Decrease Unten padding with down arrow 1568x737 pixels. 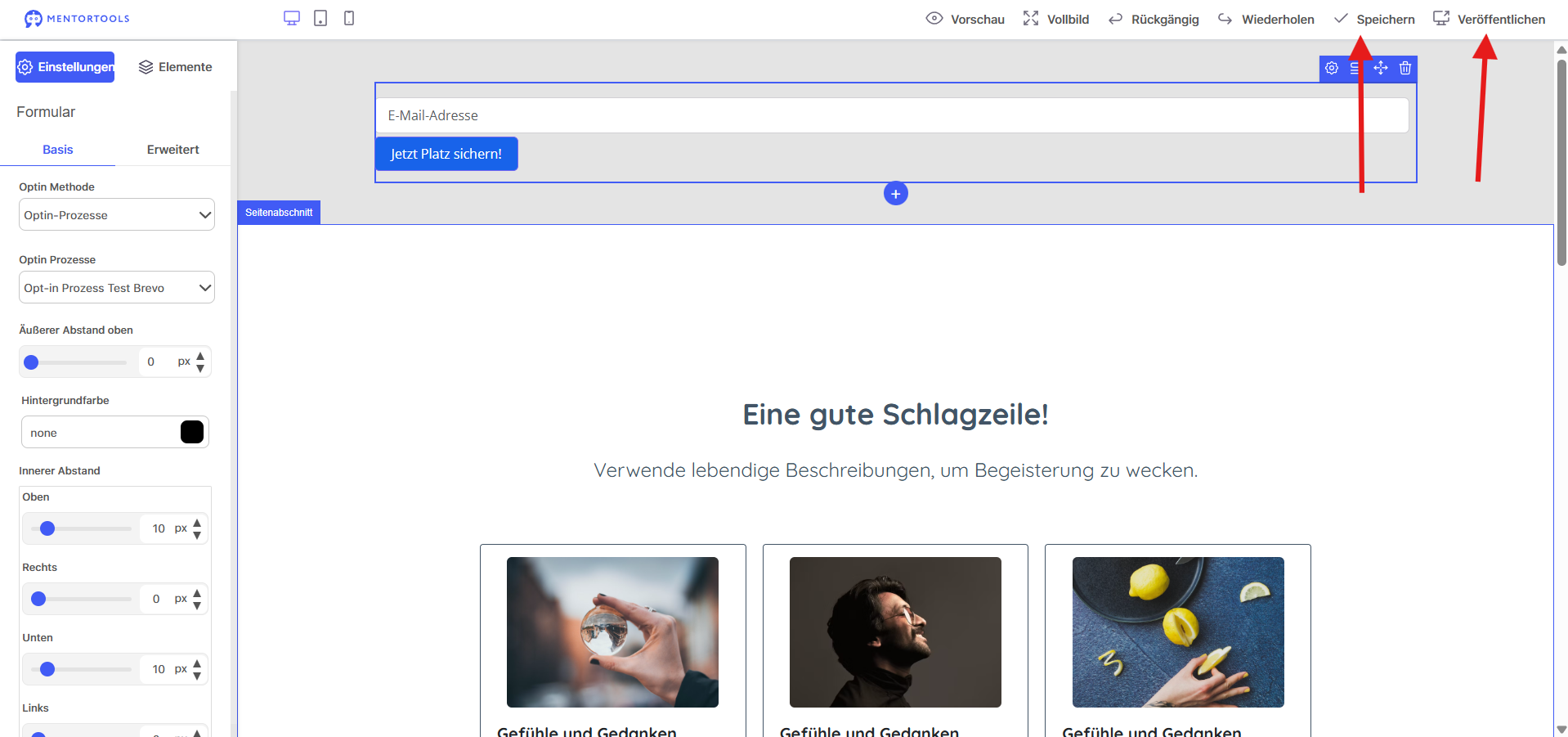pyautogui.click(x=197, y=676)
